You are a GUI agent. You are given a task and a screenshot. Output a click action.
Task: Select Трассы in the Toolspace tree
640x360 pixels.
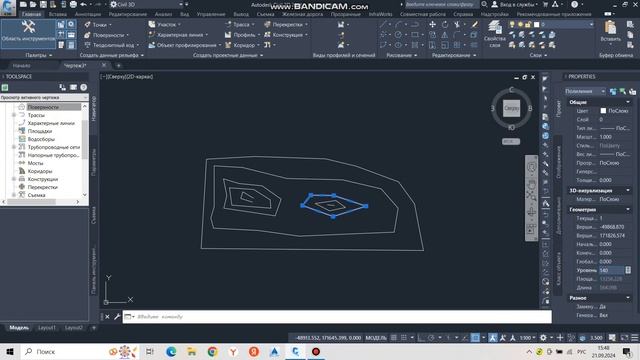[36, 115]
